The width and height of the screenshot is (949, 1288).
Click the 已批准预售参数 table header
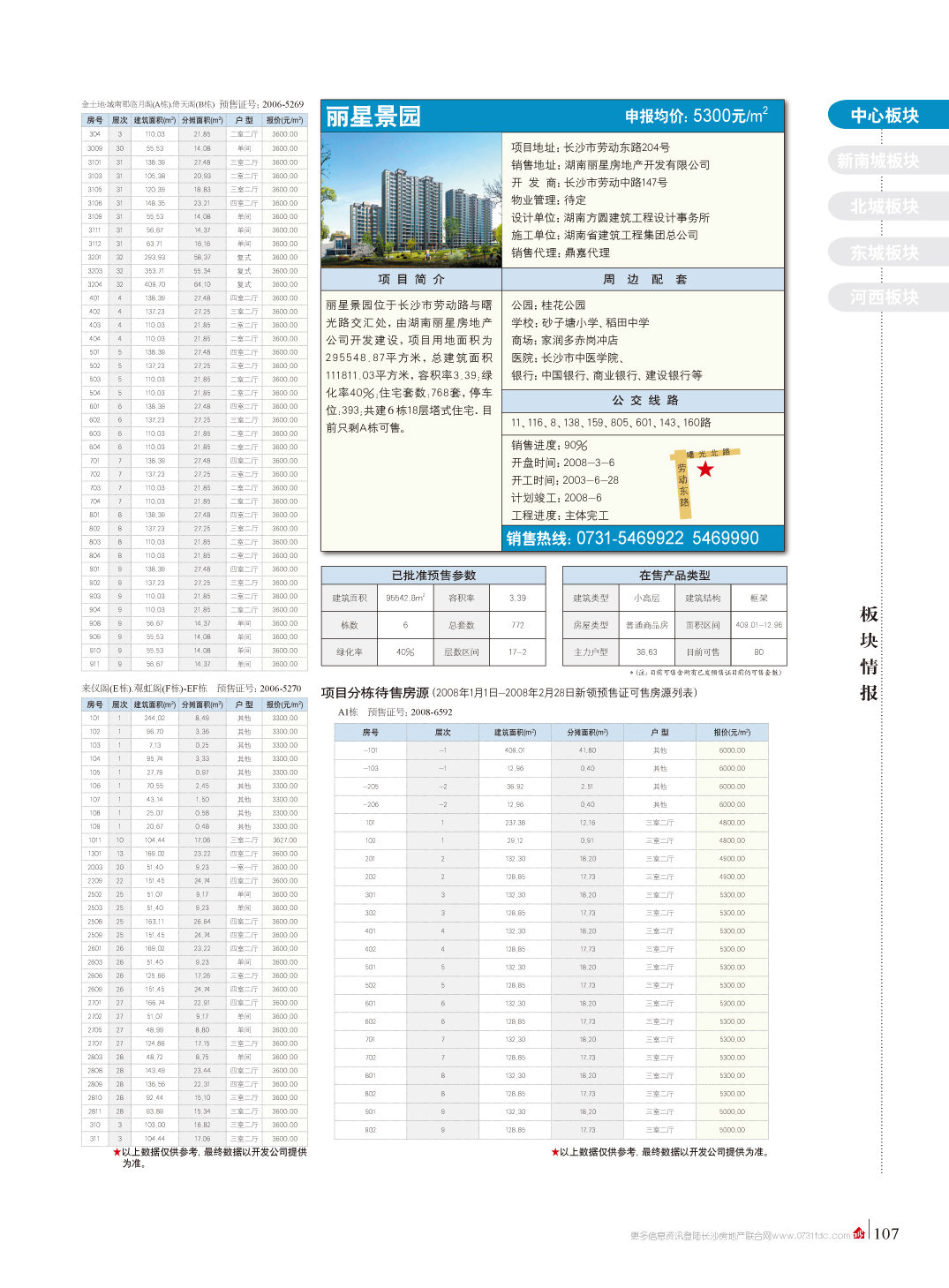(x=433, y=576)
